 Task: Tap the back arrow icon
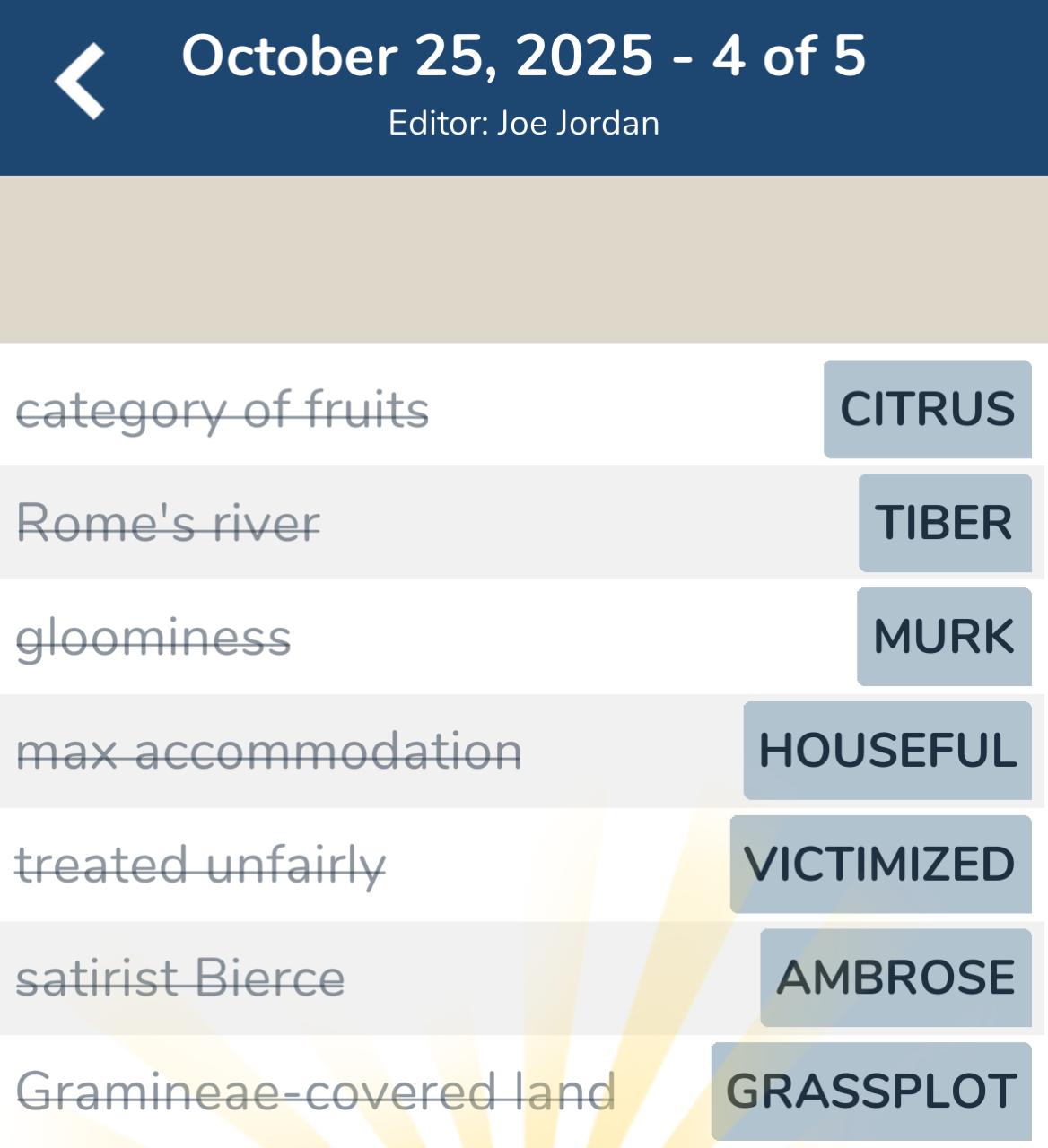(80, 81)
